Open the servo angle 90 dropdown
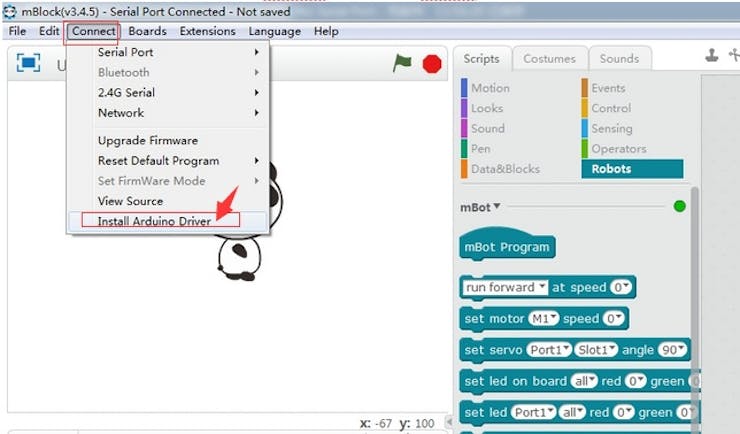The image size is (740, 434). pos(673,350)
